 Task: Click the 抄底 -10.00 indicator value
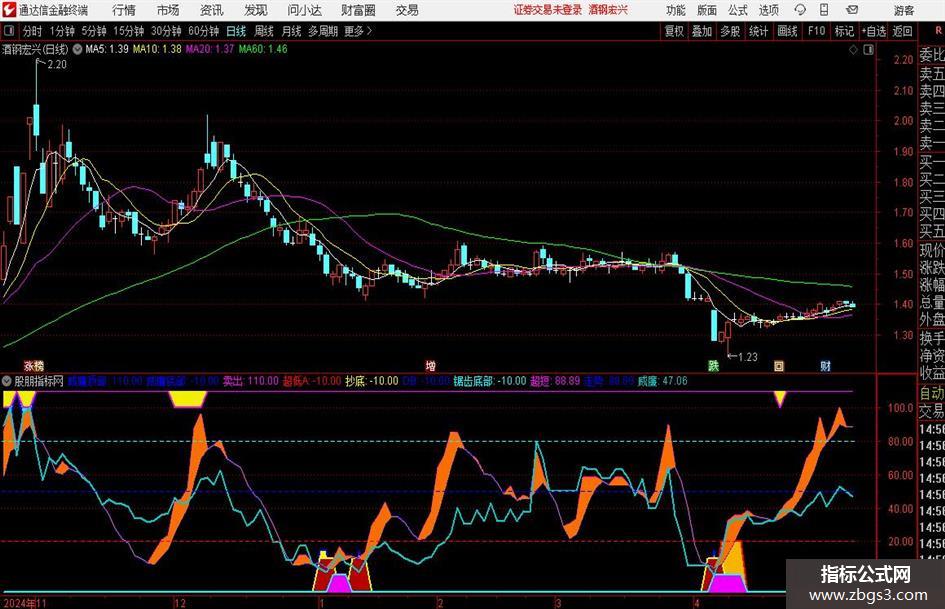pyautogui.click(x=372, y=381)
